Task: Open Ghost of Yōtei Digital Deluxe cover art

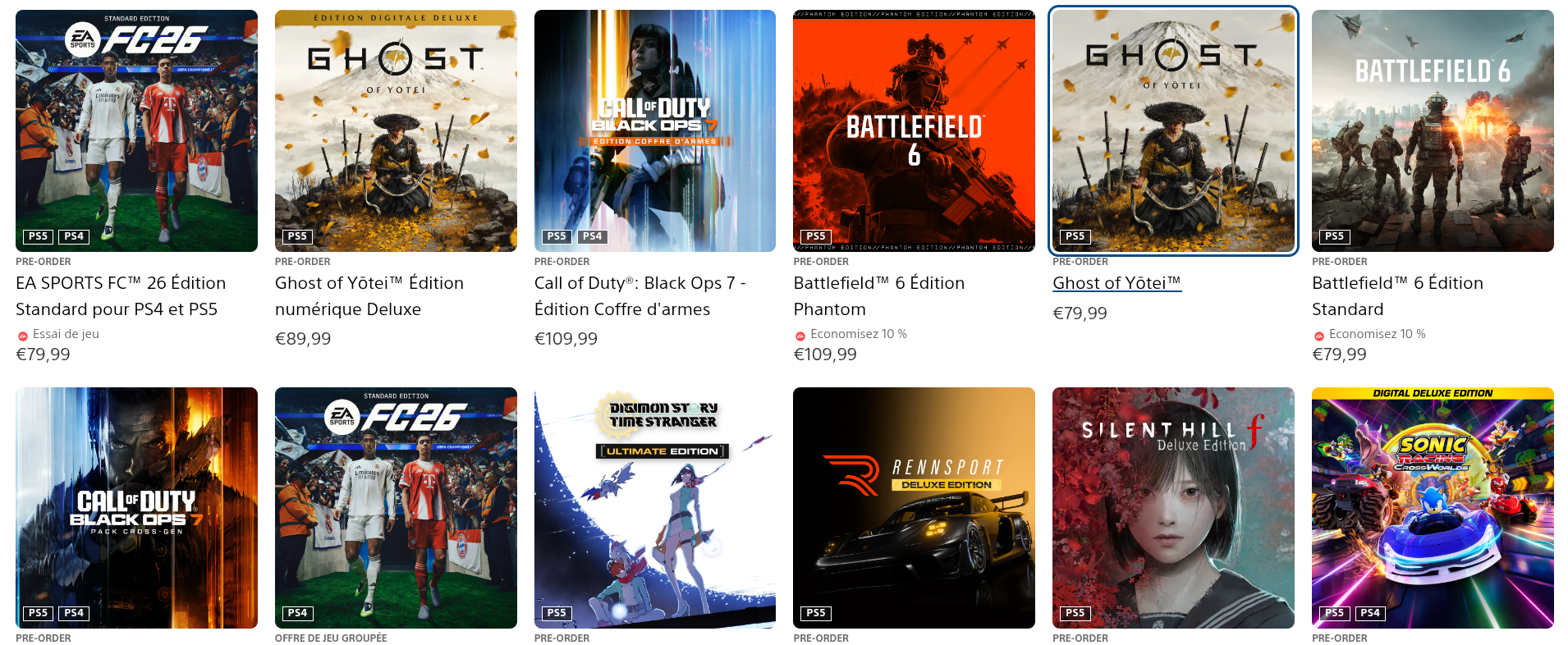Action: coord(396,130)
